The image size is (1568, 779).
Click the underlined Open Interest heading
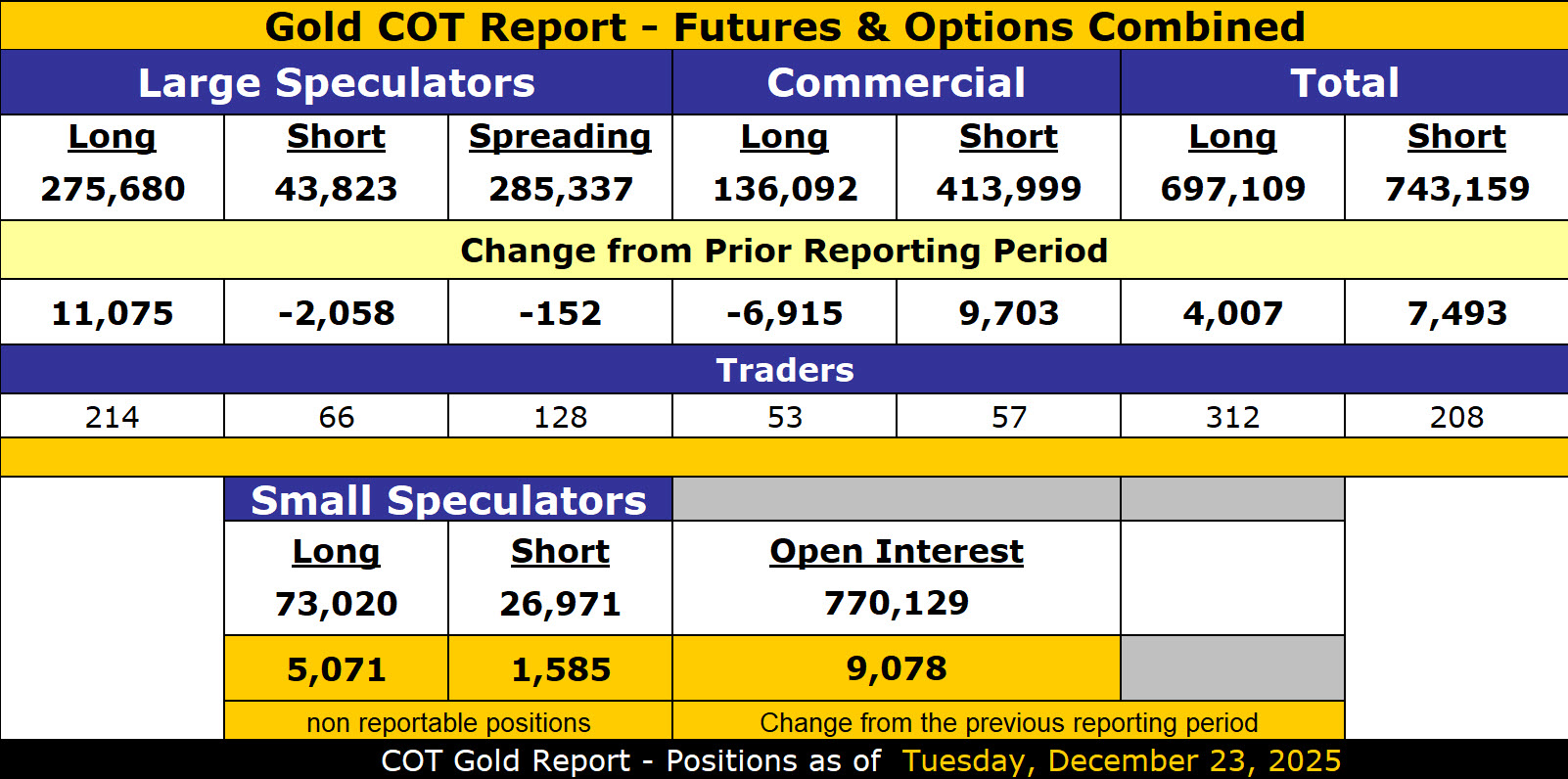(x=896, y=551)
